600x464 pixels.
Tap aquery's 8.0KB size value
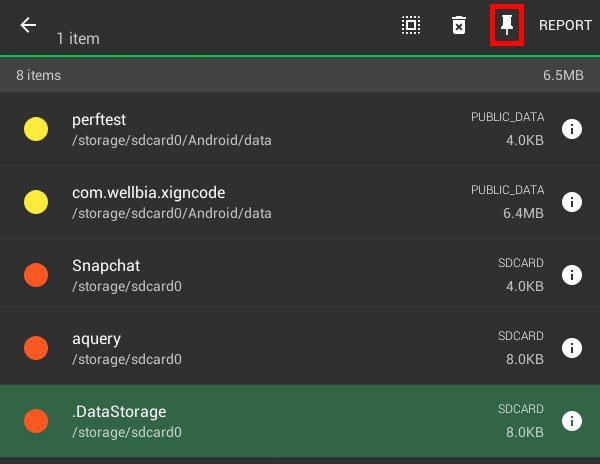point(525,359)
